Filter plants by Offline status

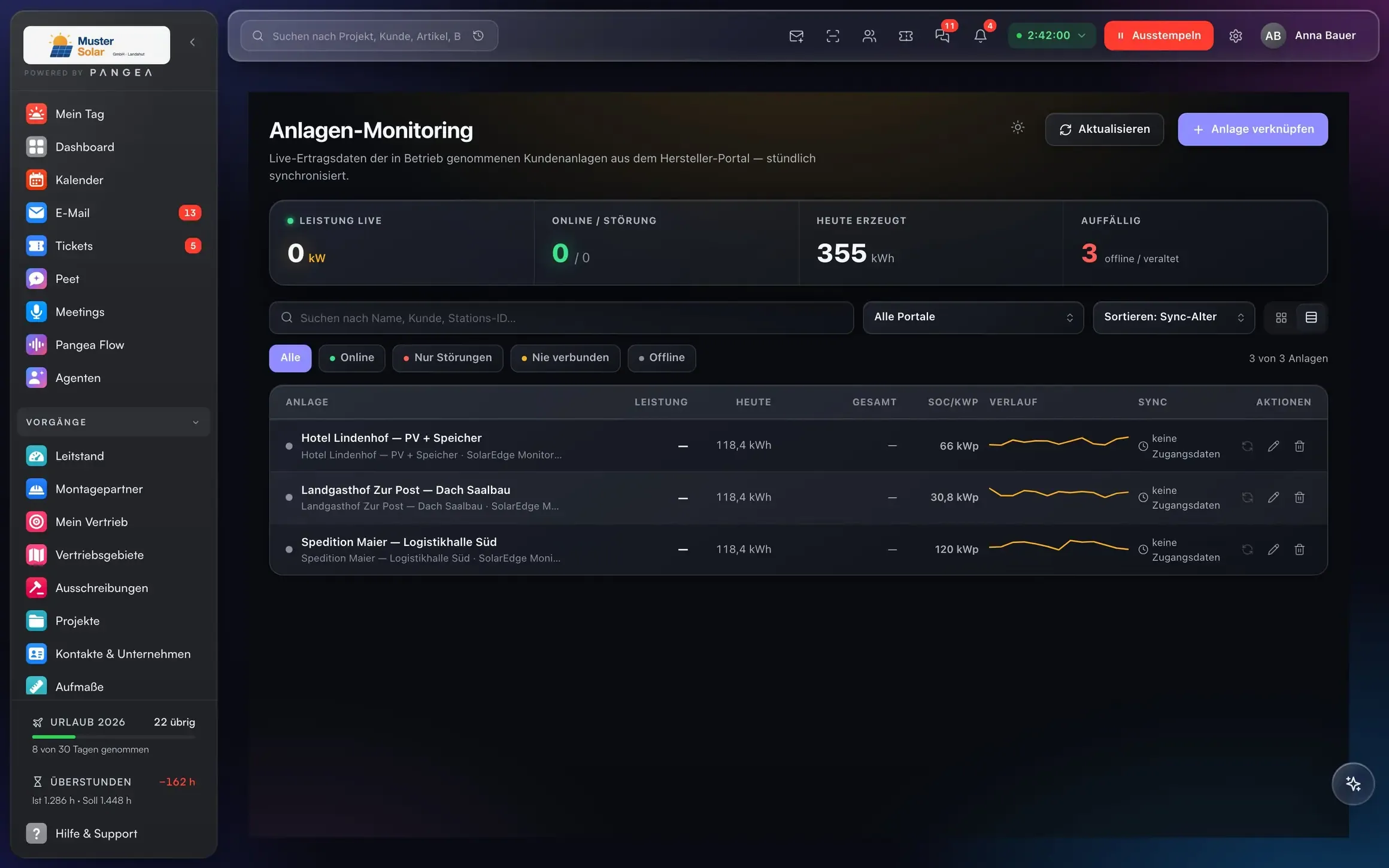[662, 358]
